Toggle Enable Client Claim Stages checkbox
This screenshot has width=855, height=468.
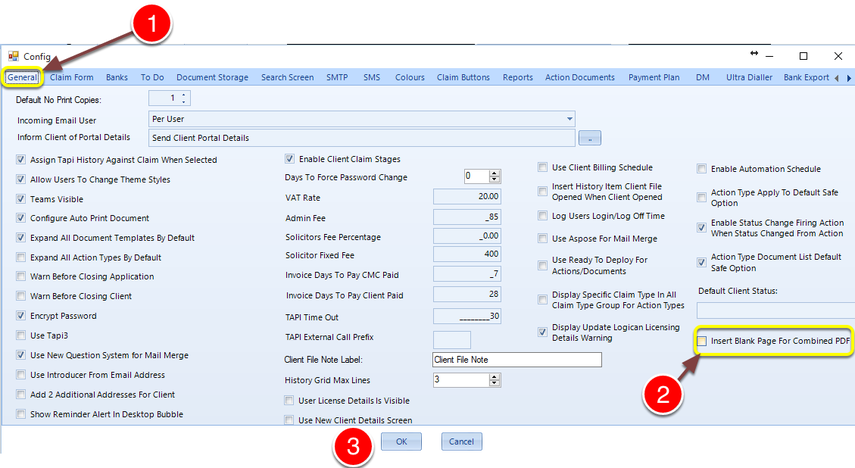point(290,159)
